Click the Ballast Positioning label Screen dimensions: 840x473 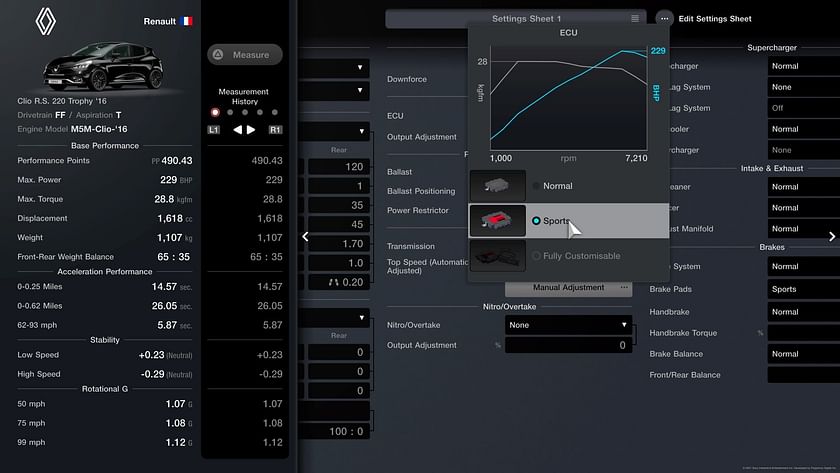pyautogui.click(x=421, y=191)
